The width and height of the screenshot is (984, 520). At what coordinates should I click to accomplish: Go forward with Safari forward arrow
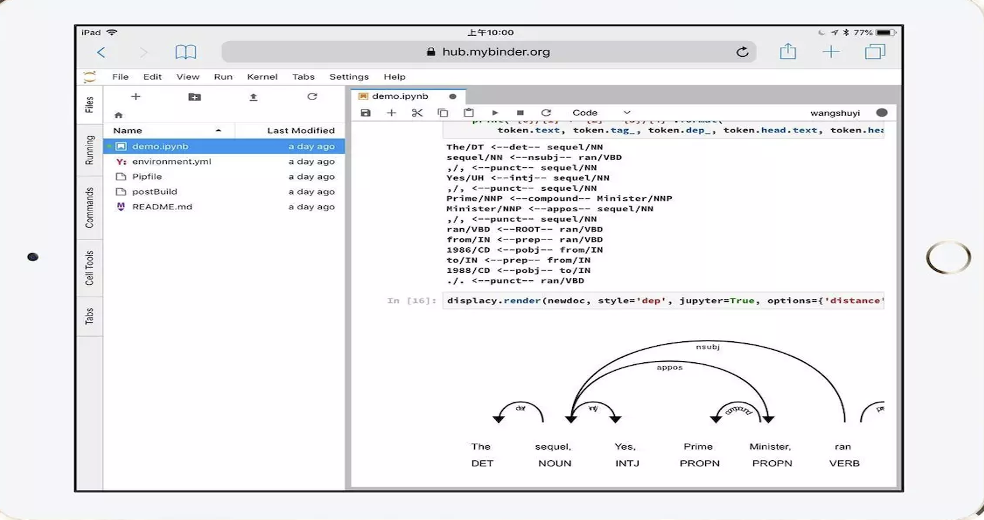click(x=144, y=53)
